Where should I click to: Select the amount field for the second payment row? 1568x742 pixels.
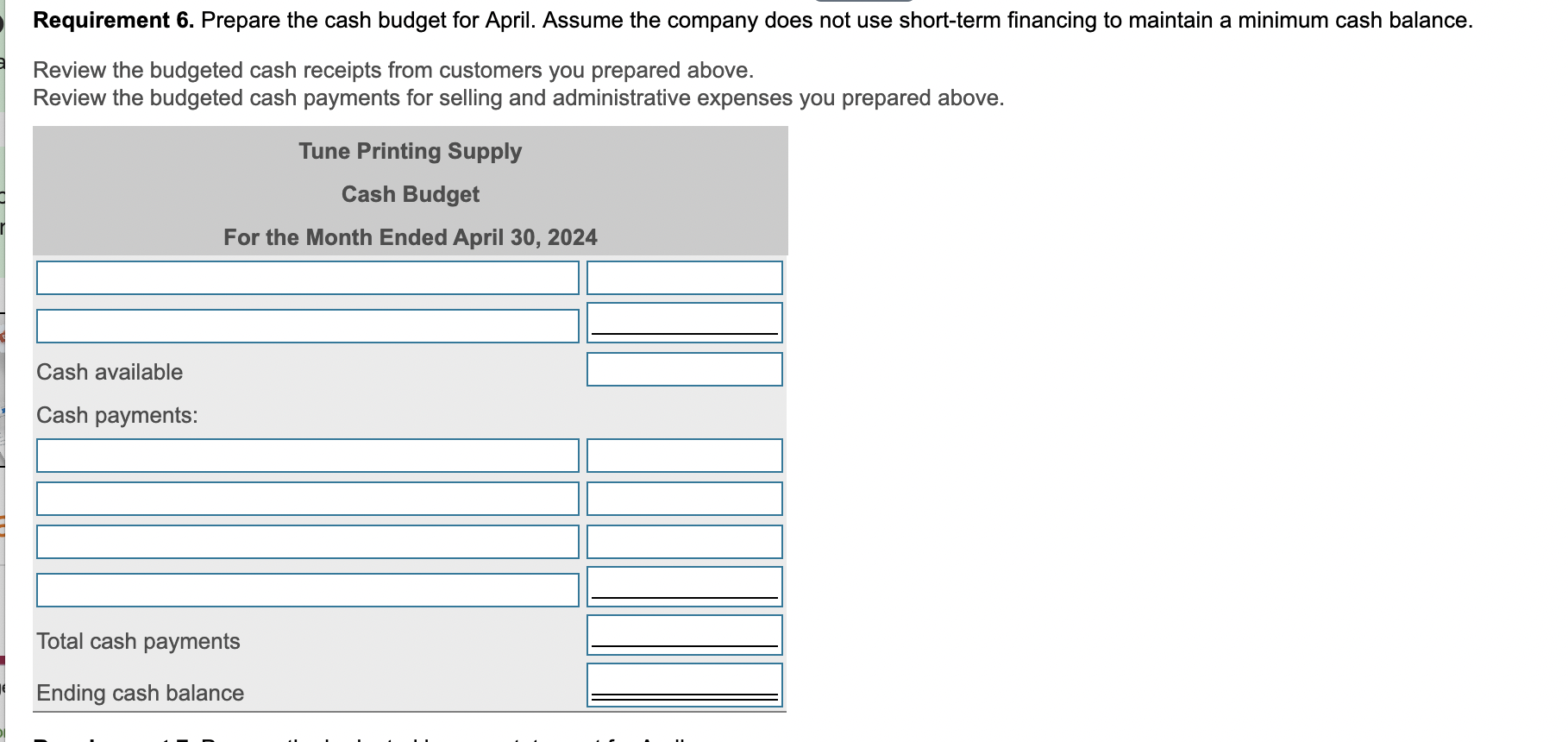click(684, 498)
